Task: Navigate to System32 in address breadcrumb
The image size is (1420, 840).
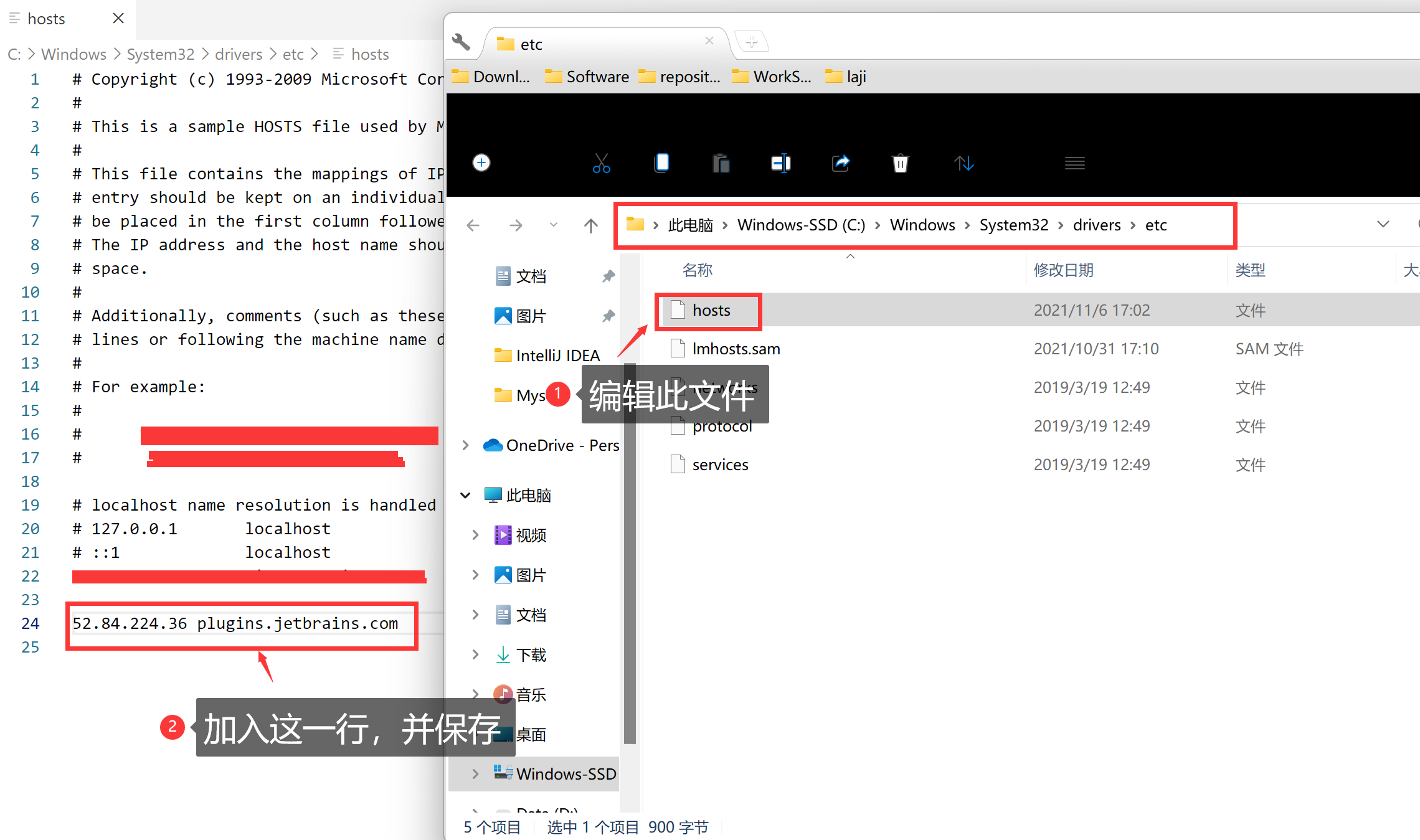Action: (x=1013, y=225)
